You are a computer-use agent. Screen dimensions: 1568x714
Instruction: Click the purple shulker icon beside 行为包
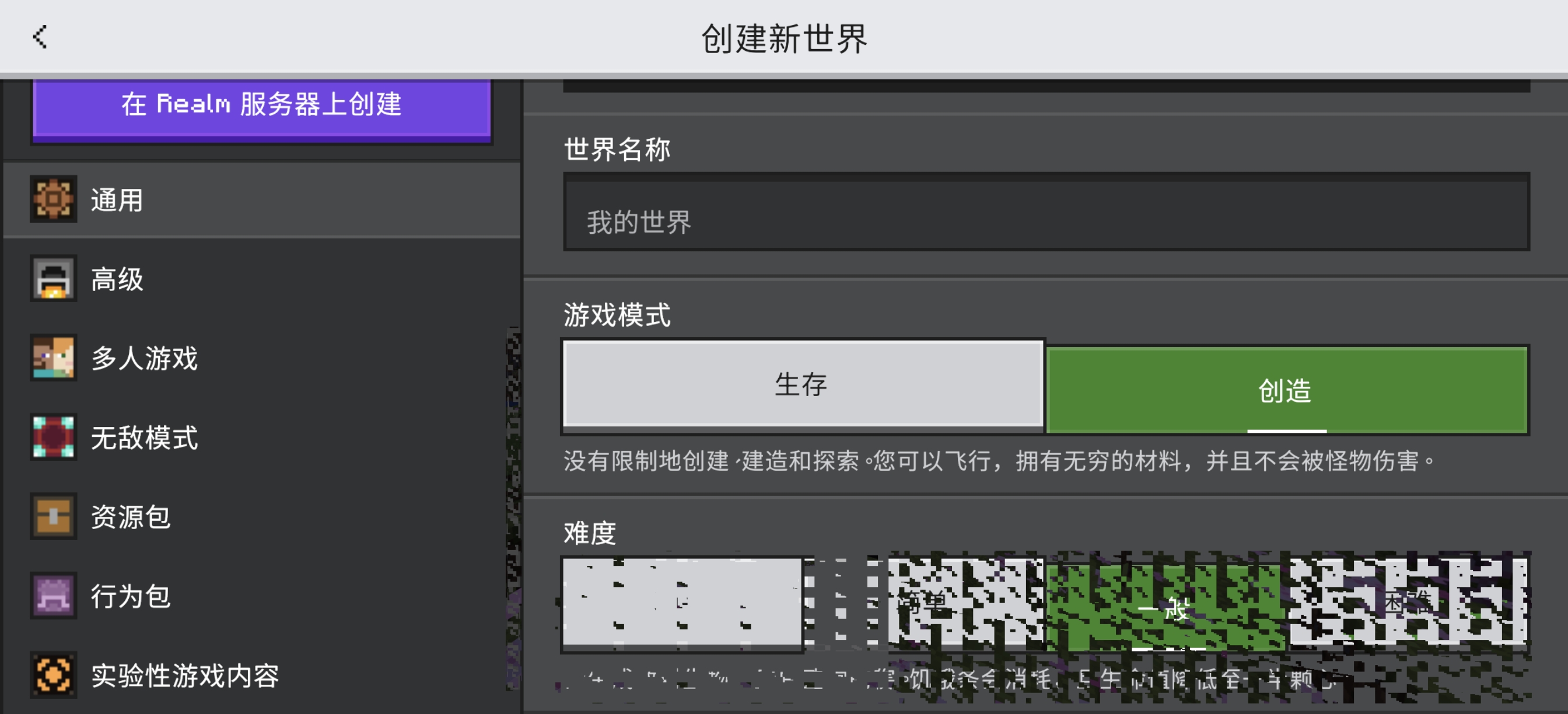54,596
